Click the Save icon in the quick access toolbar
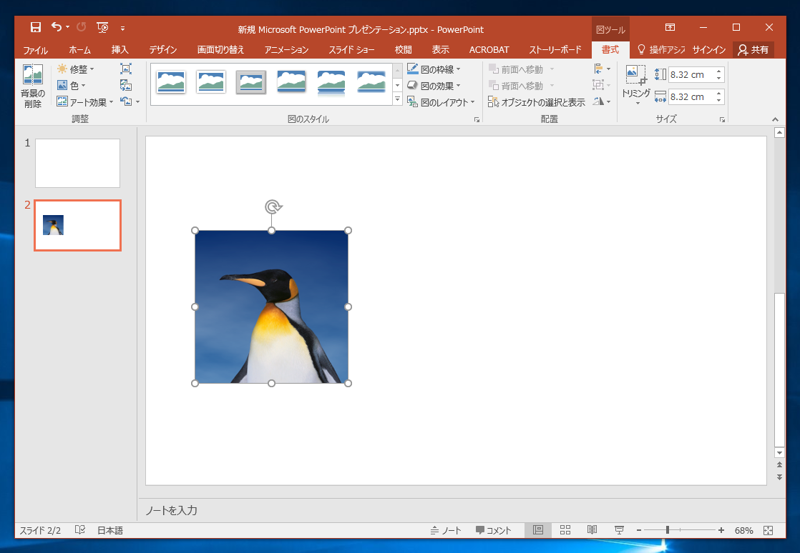The image size is (800, 553). tap(35, 27)
